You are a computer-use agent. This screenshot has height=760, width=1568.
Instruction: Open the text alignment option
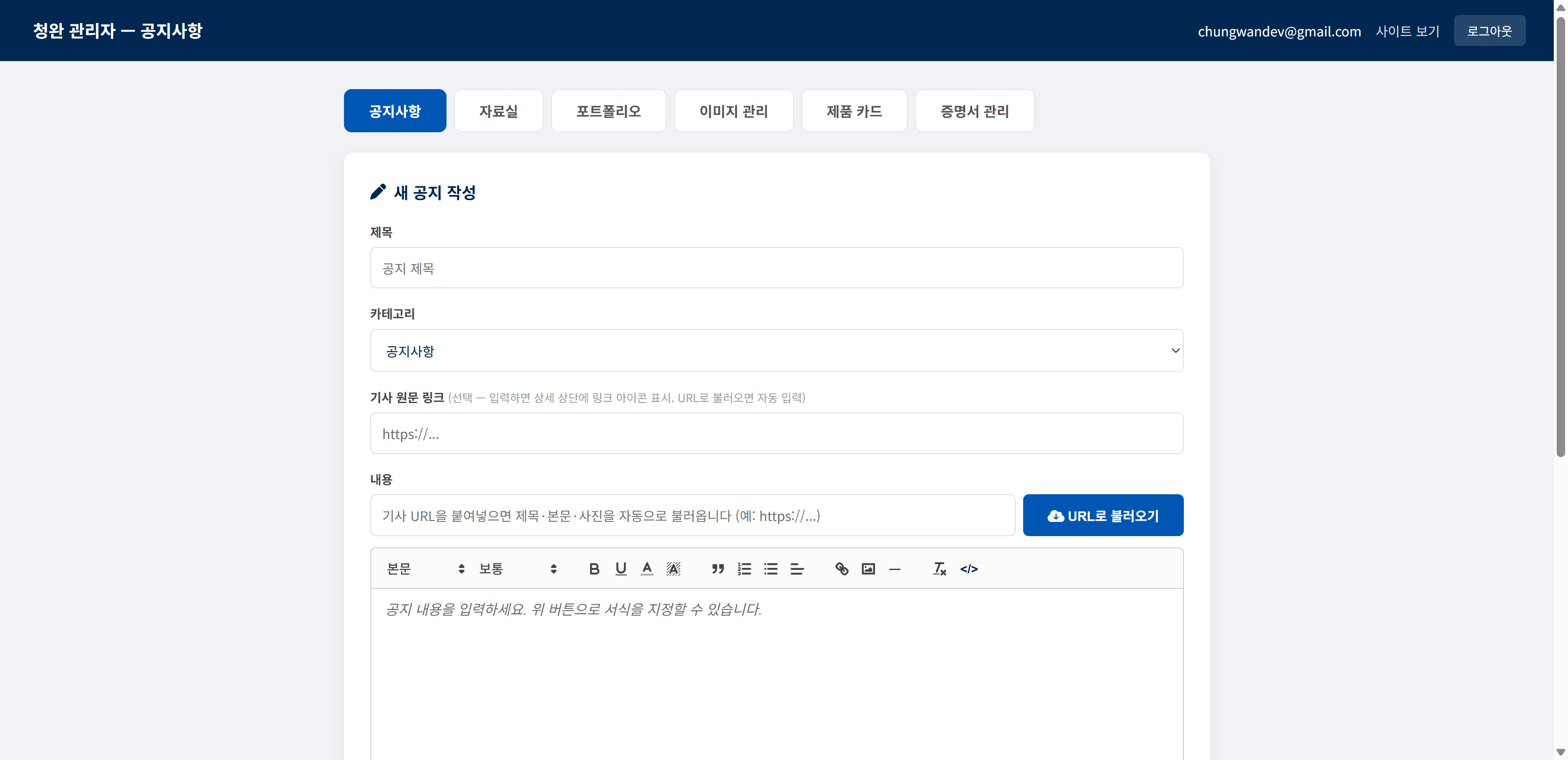click(797, 569)
